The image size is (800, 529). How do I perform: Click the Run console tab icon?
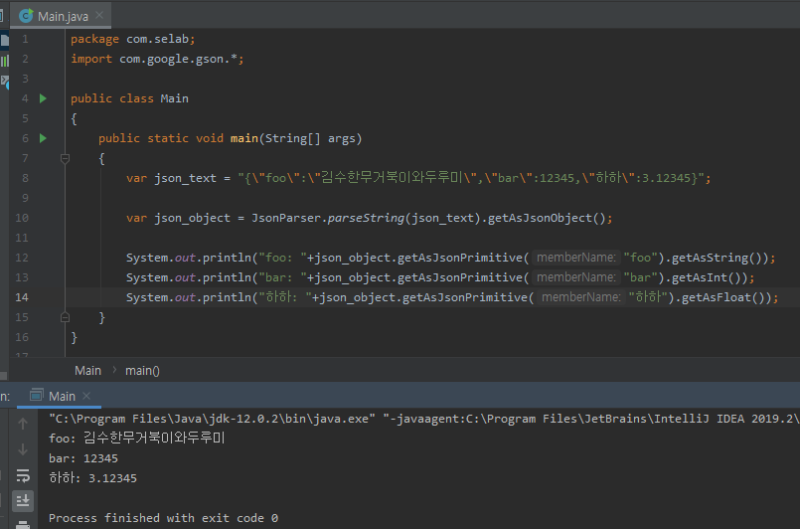pyautogui.click(x=37, y=396)
